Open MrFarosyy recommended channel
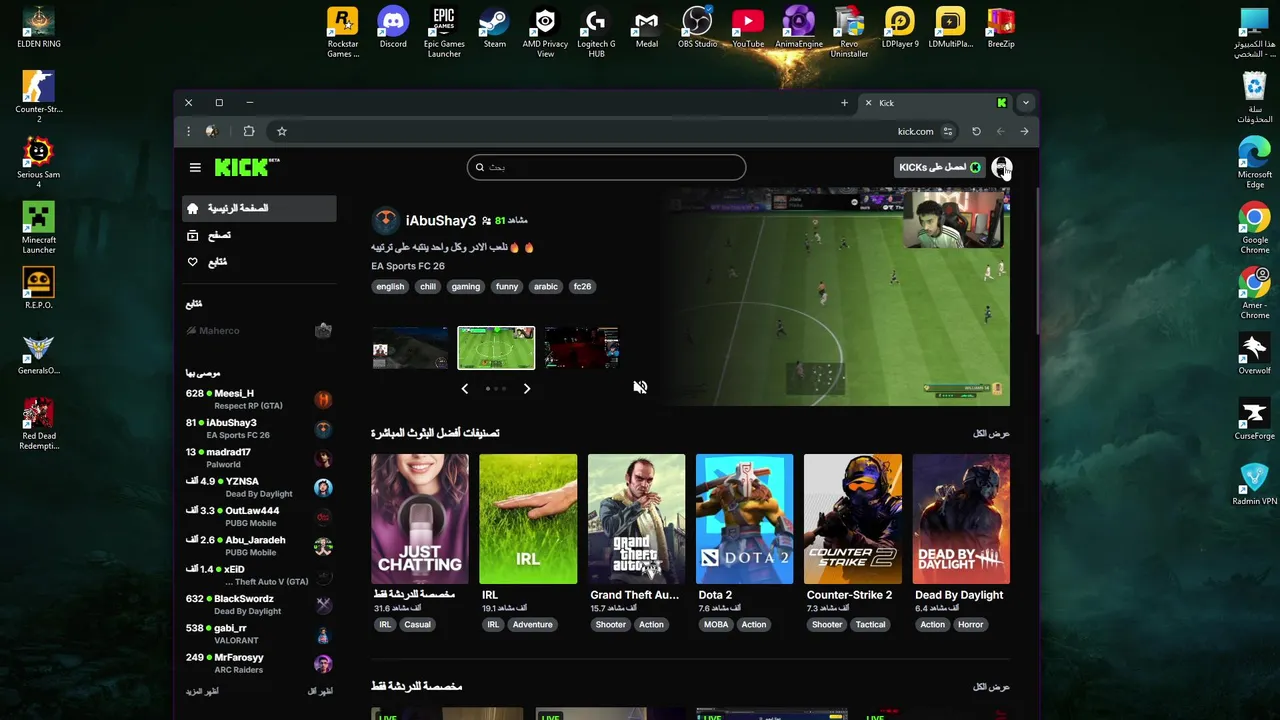 click(259, 663)
